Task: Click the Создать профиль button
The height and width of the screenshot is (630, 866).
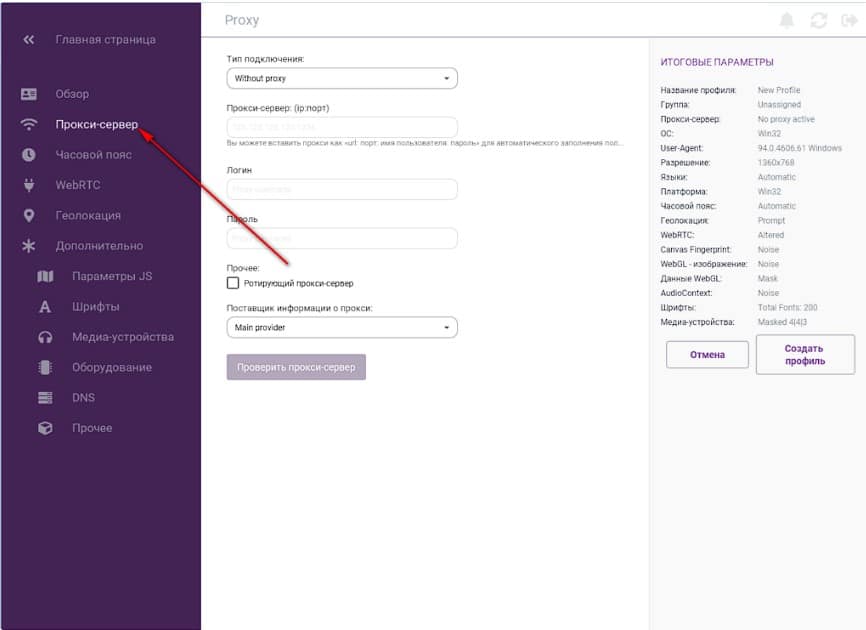Action: tap(804, 355)
